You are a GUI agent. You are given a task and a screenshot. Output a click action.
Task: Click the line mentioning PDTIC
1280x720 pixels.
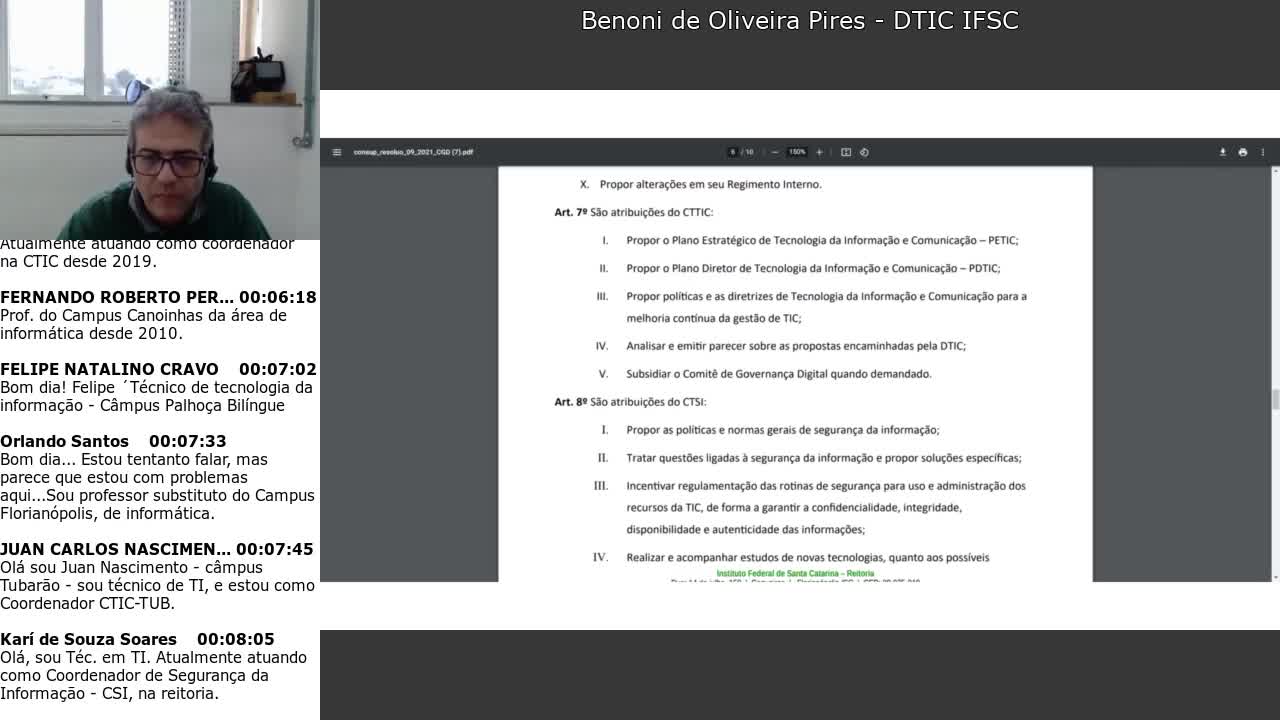tap(813, 268)
